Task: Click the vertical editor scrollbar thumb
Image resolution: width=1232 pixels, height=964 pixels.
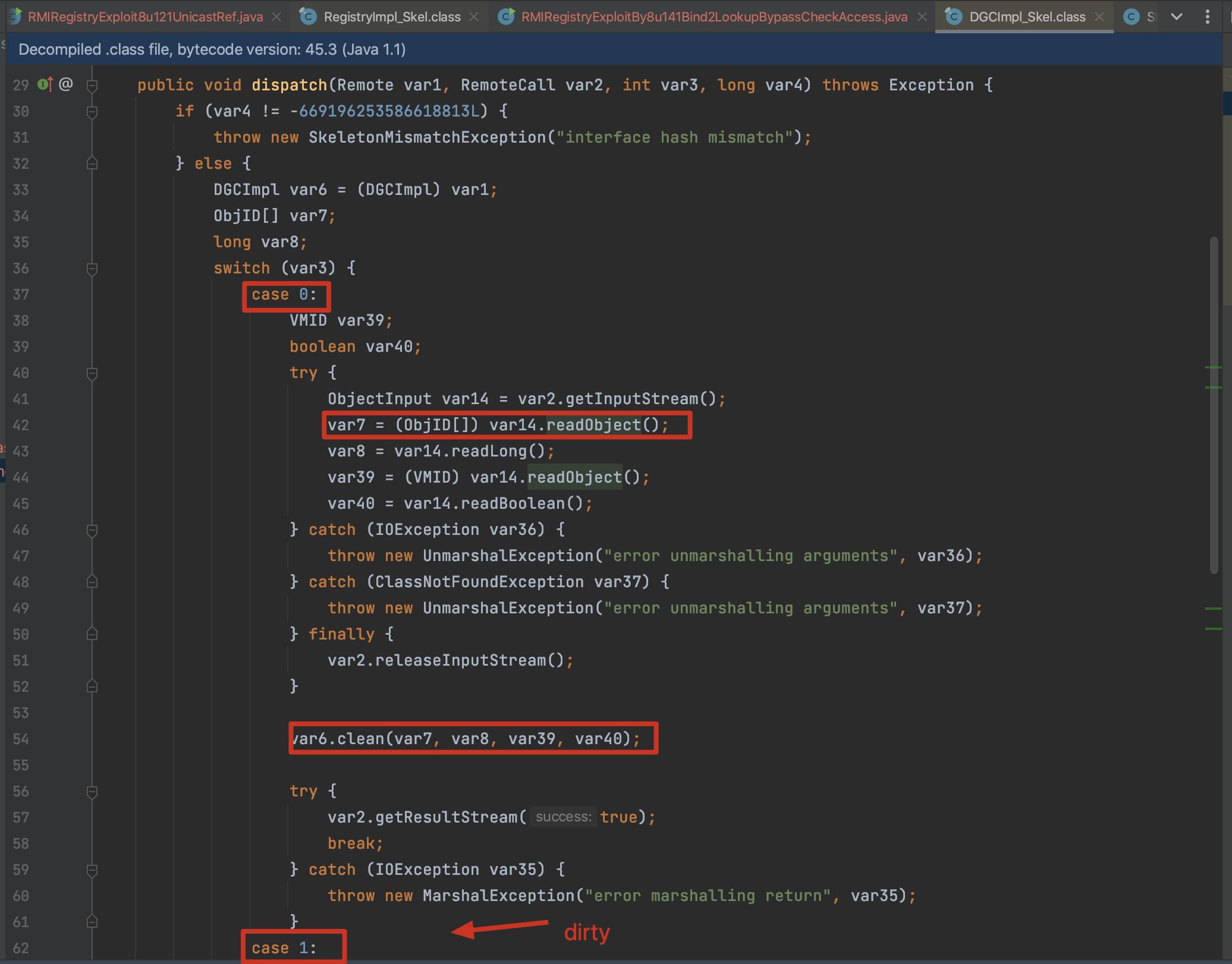Action: click(x=1214, y=405)
